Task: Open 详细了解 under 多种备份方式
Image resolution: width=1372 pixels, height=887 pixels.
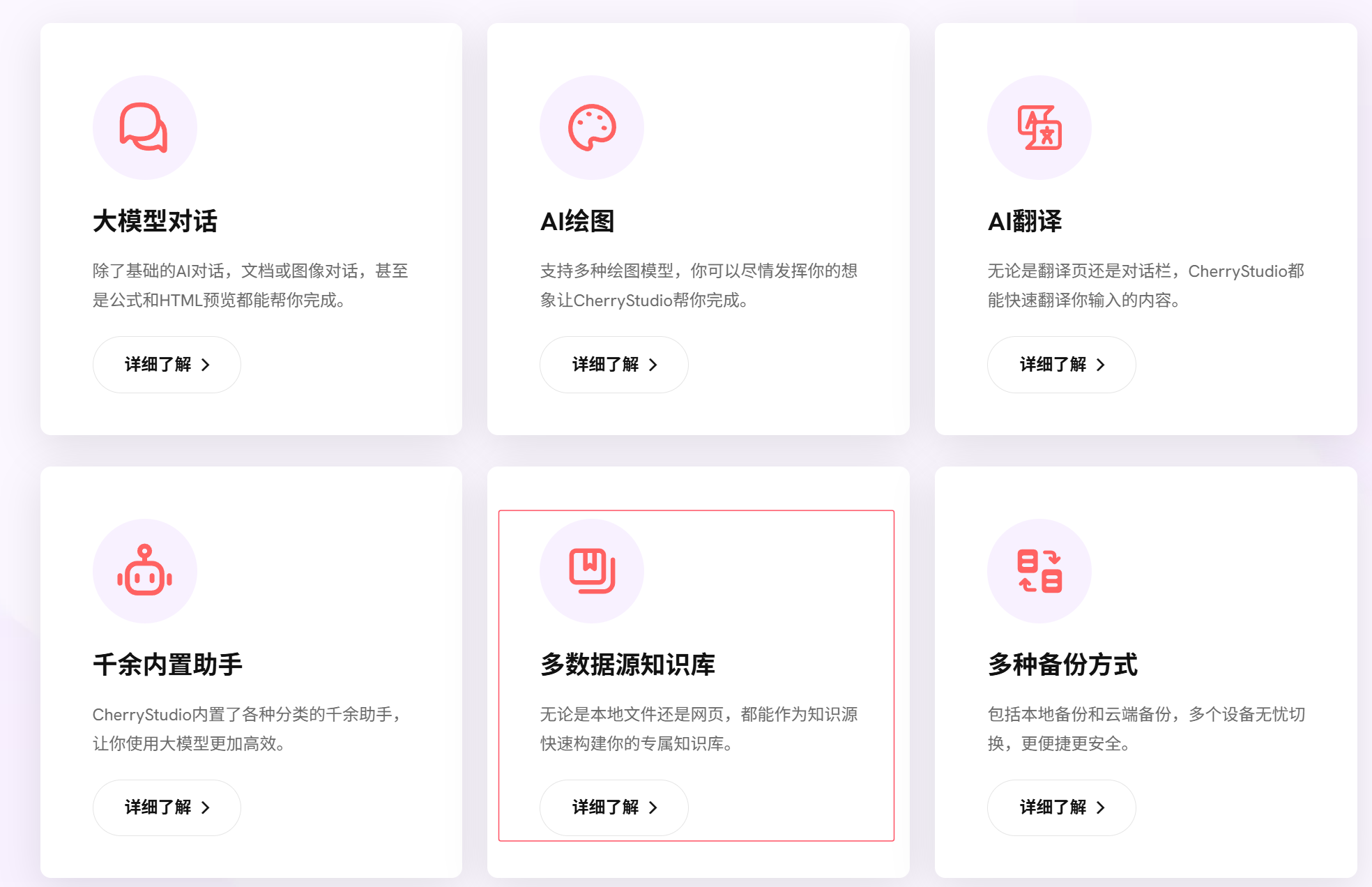Action: click(x=1062, y=808)
